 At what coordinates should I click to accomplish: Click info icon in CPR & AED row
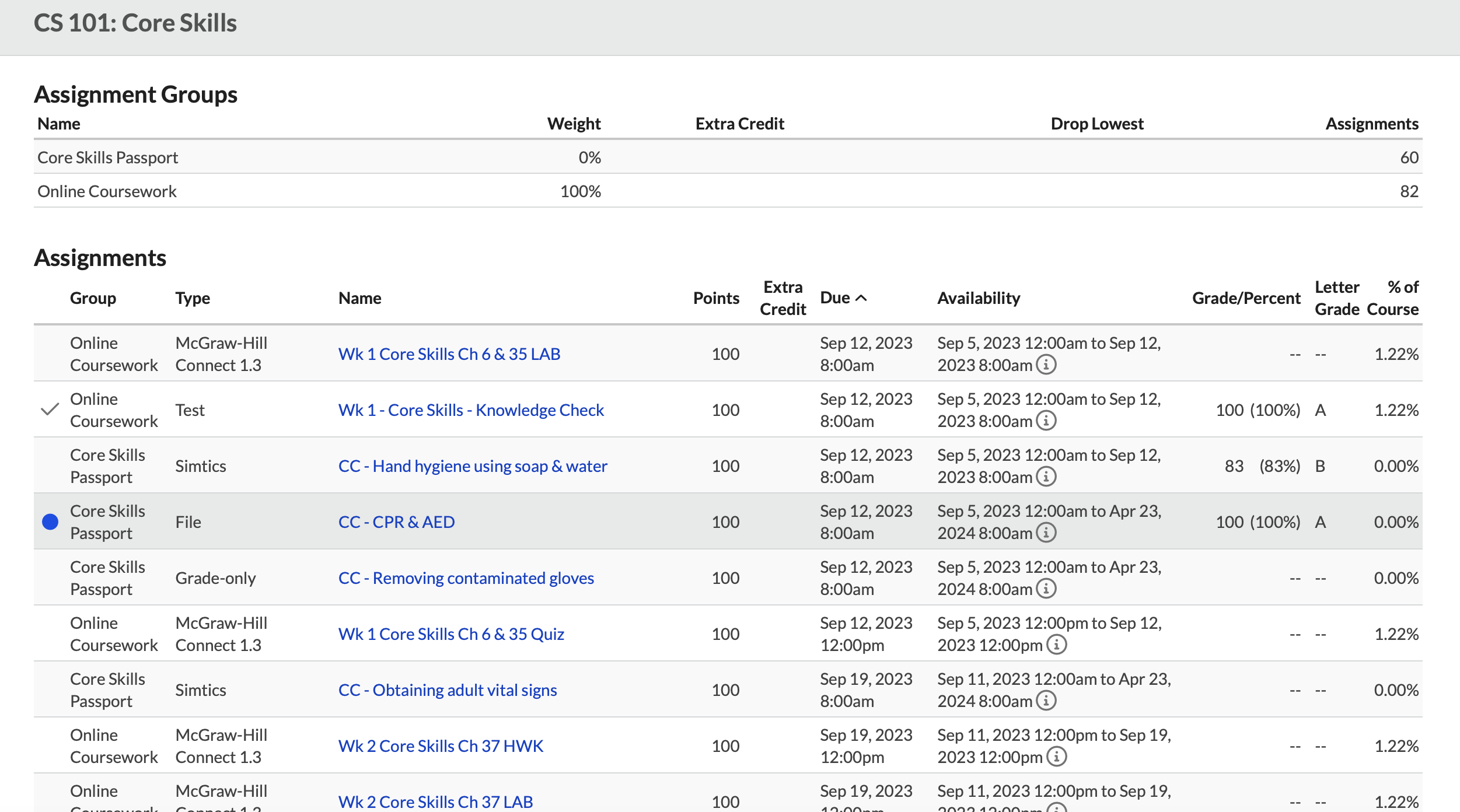pyautogui.click(x=1046, y=533)
